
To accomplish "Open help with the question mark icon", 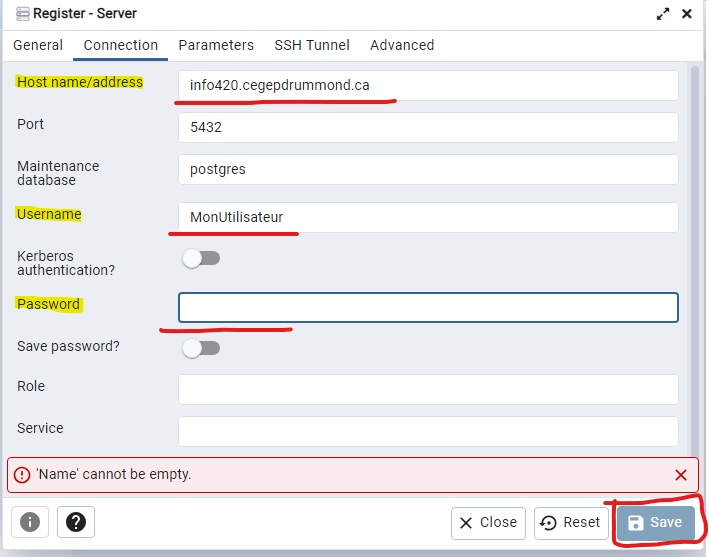I will (76, 522).
